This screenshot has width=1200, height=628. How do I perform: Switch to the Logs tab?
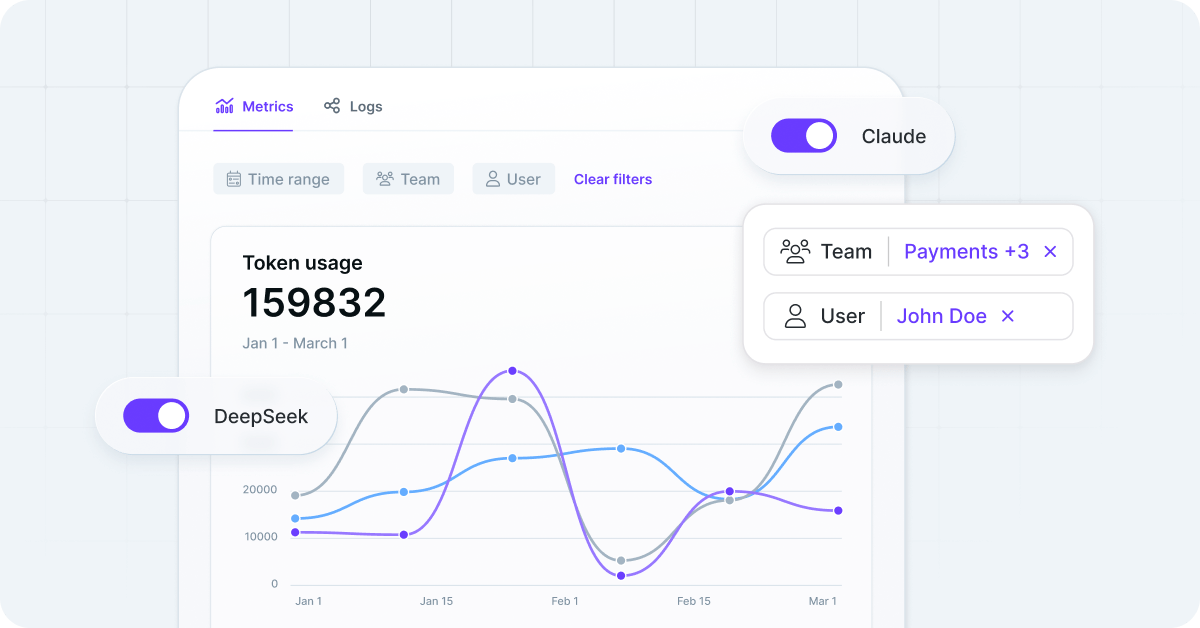[352, 105]
